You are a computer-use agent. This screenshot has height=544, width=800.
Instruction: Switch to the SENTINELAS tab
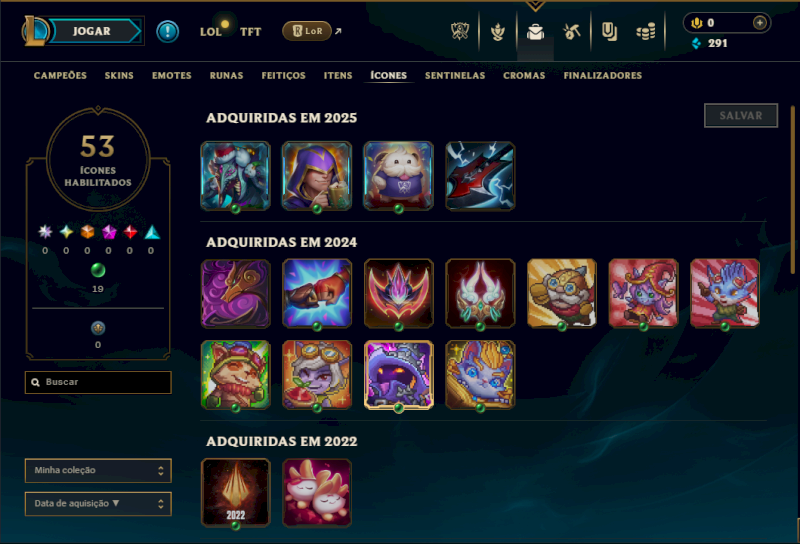tap(455, 76)
